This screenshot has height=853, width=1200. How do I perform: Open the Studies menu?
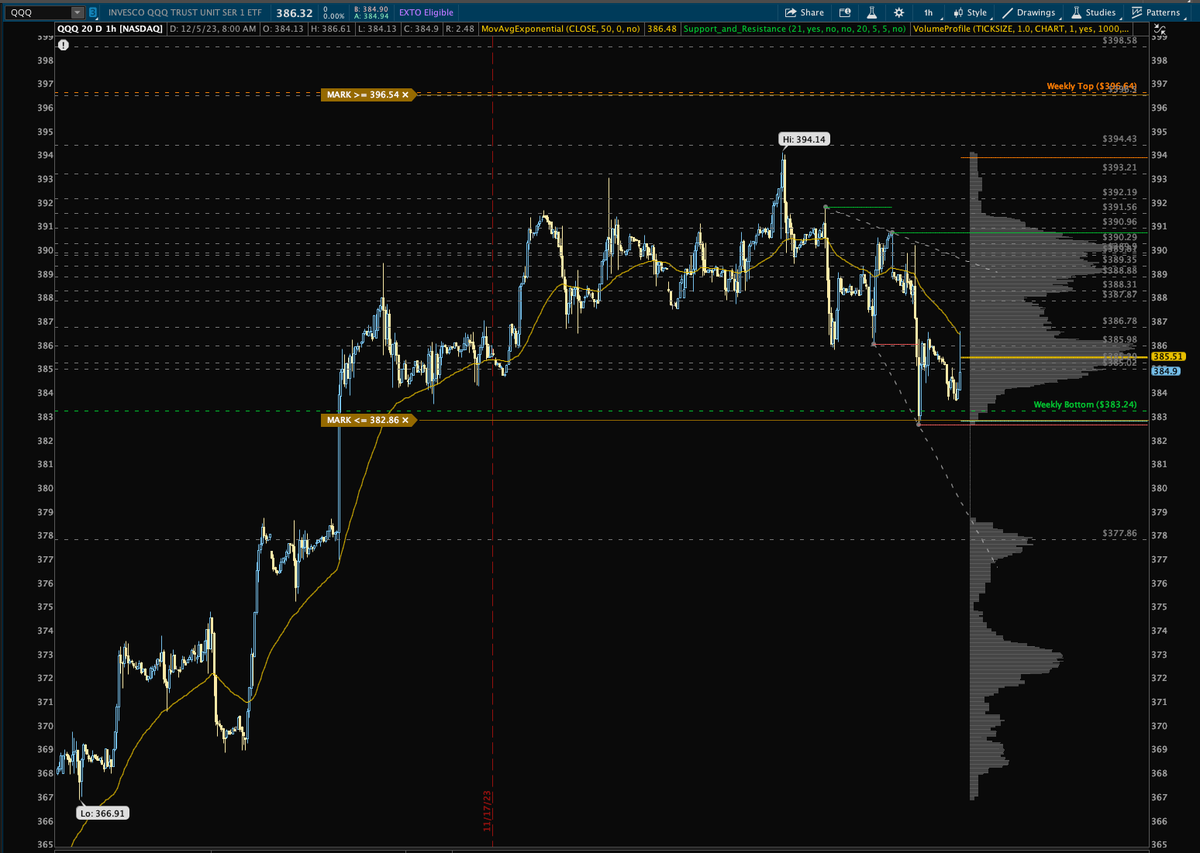tap(1093, 12)
